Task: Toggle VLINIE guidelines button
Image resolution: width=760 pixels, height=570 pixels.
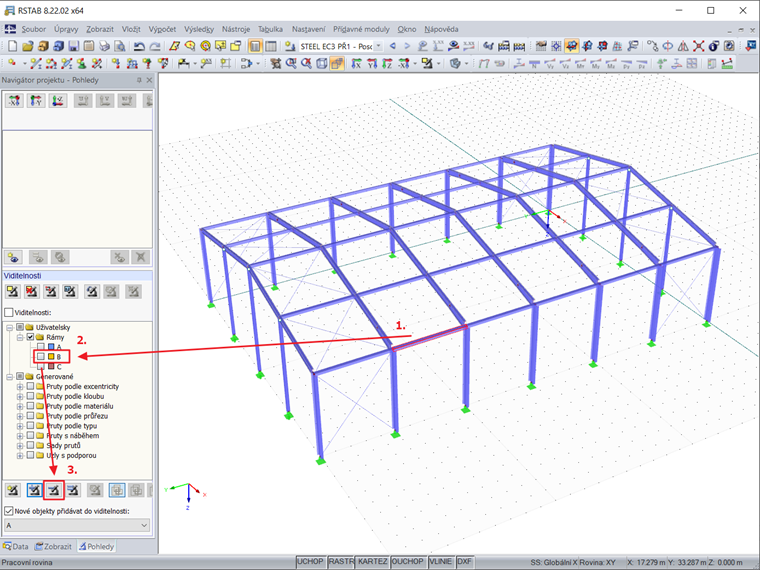Action: point(440,562)
